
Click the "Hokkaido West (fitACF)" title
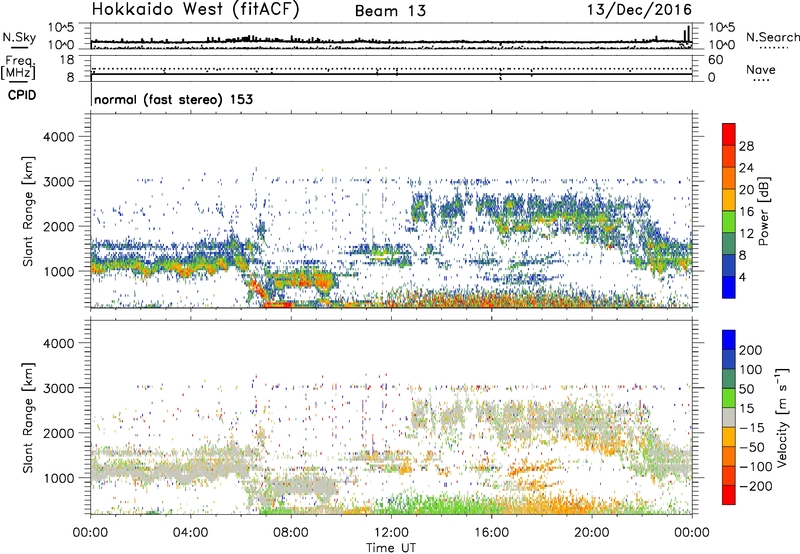[195, 10]
